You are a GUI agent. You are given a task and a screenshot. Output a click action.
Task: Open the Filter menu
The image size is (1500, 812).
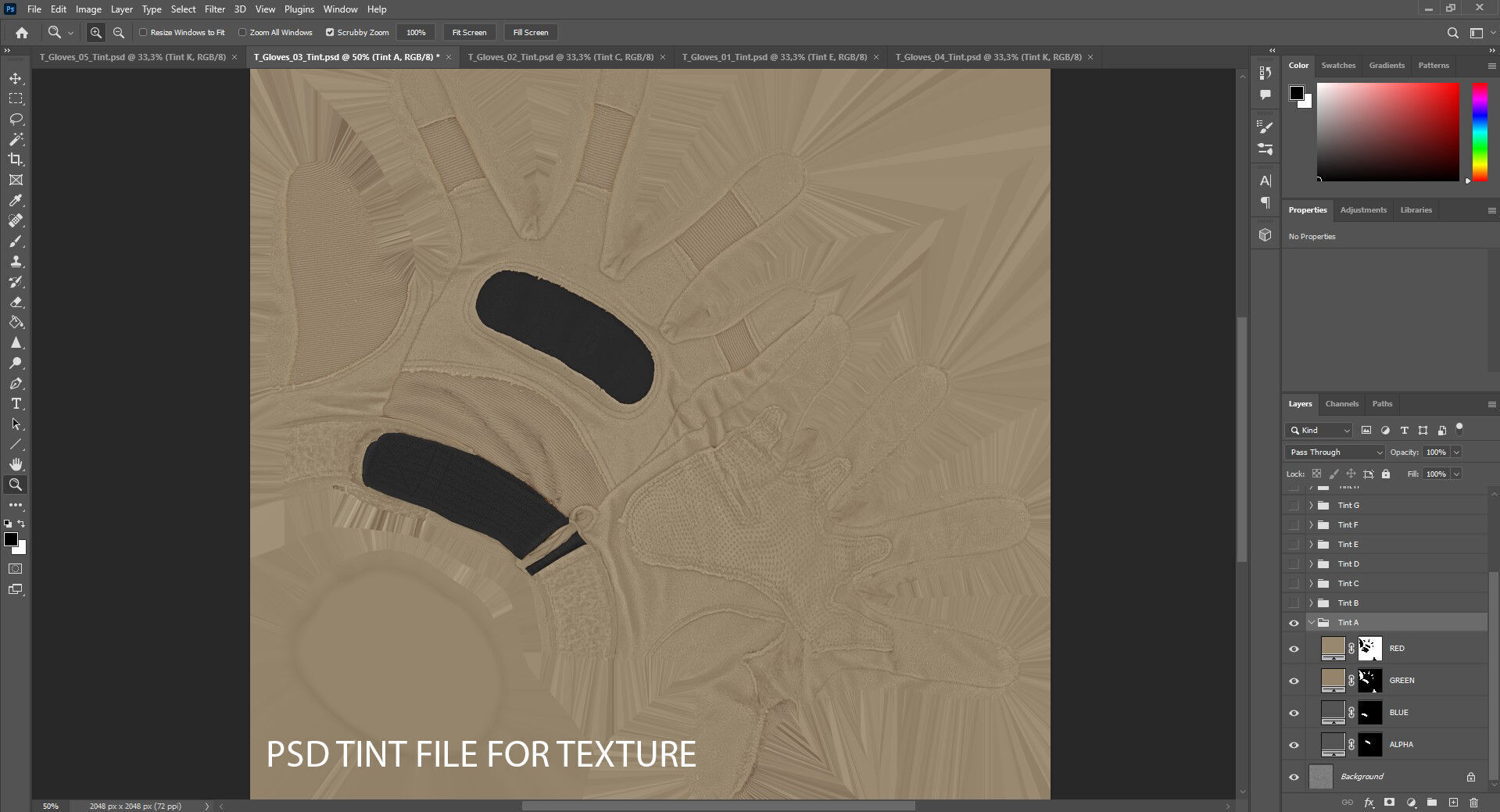215,9
